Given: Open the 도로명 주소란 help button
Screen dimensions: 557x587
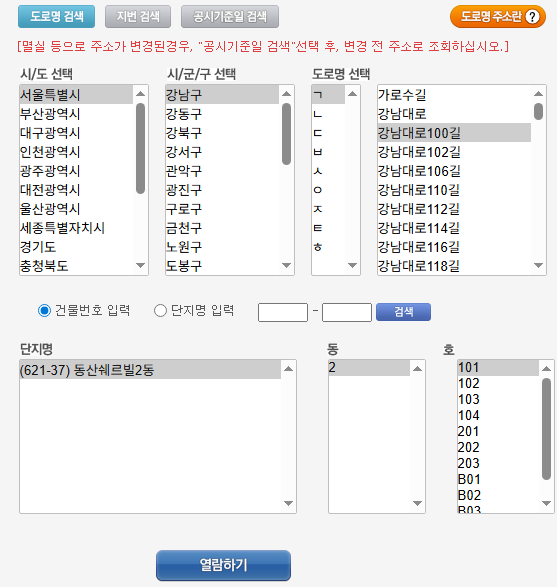Looking at the screenshot, I should [497, 16].
